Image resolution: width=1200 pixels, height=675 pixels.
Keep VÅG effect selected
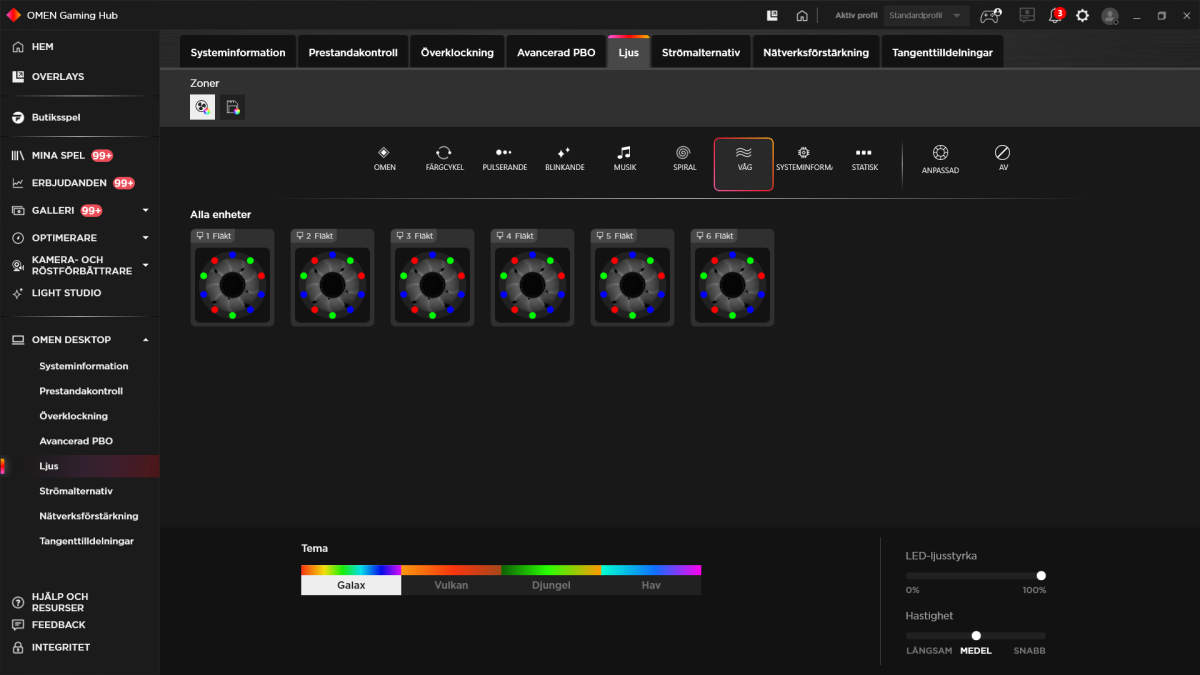[x=743, y=158]
